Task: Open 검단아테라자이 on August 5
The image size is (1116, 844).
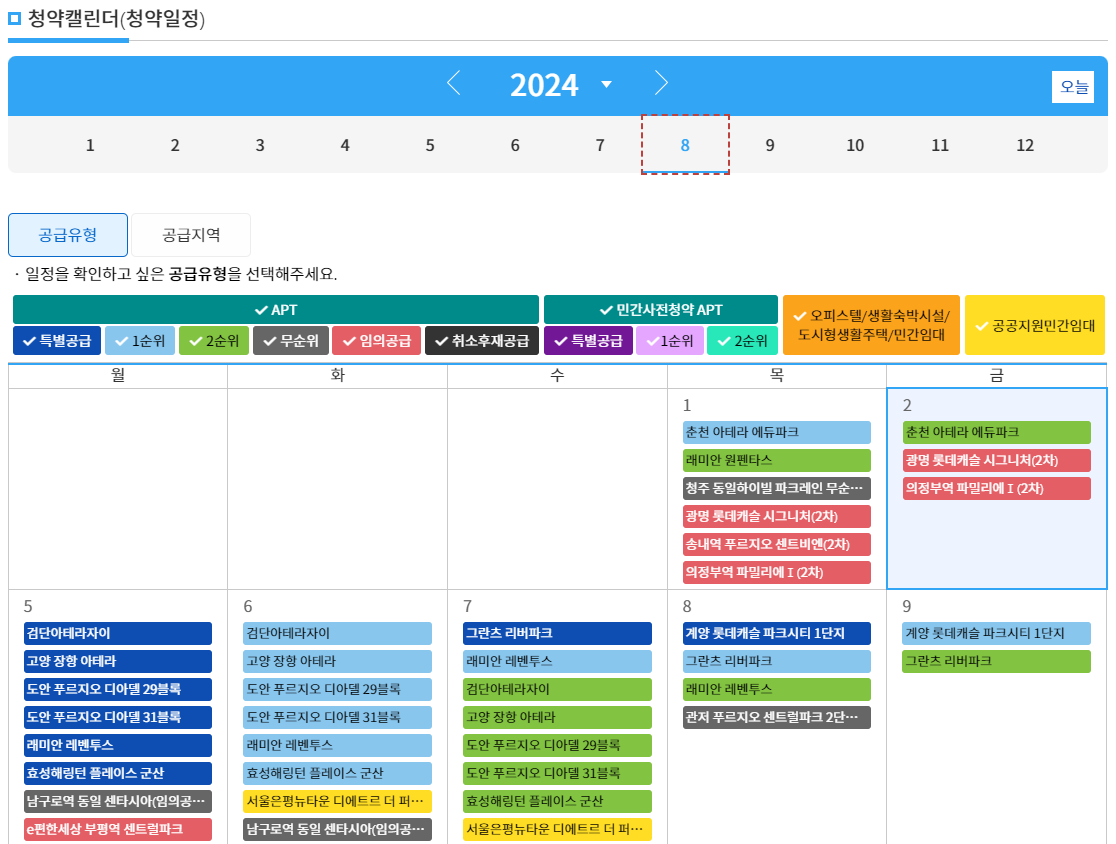Action: coord(117,633)
